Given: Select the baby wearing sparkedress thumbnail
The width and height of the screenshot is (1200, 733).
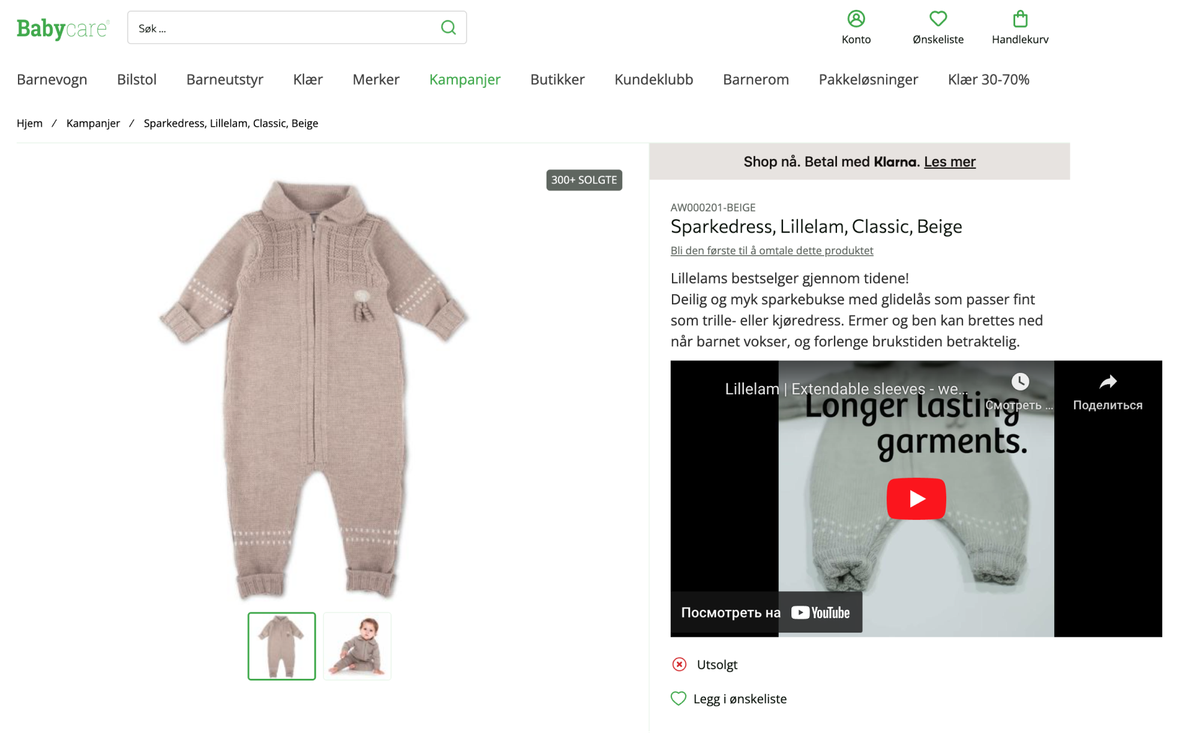Looking at the screenshot, I should click(x=357, y=646).
